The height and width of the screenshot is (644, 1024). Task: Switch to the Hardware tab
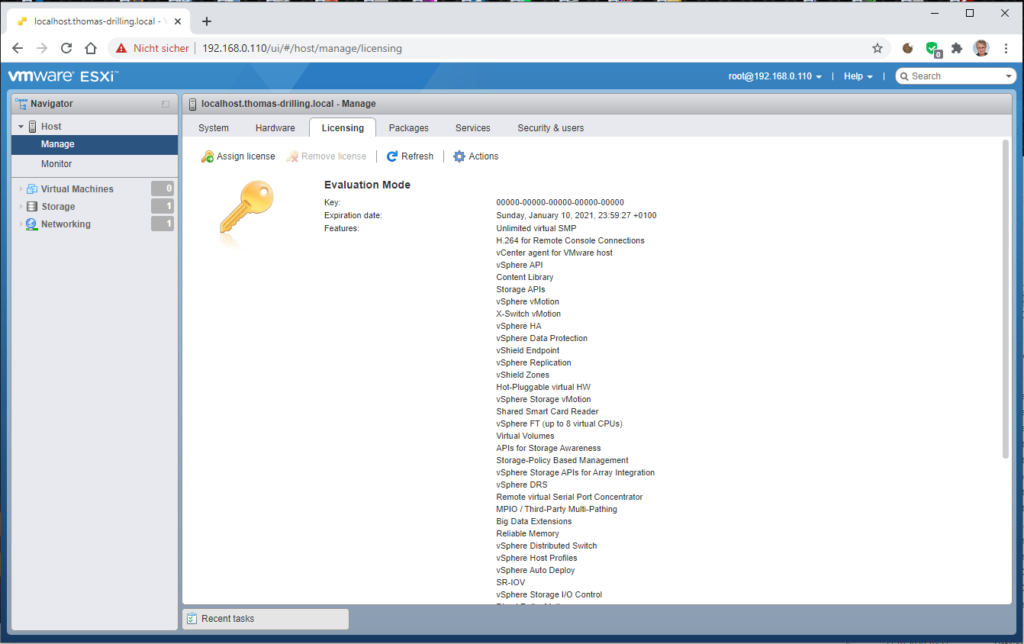(x=275, y=128)
